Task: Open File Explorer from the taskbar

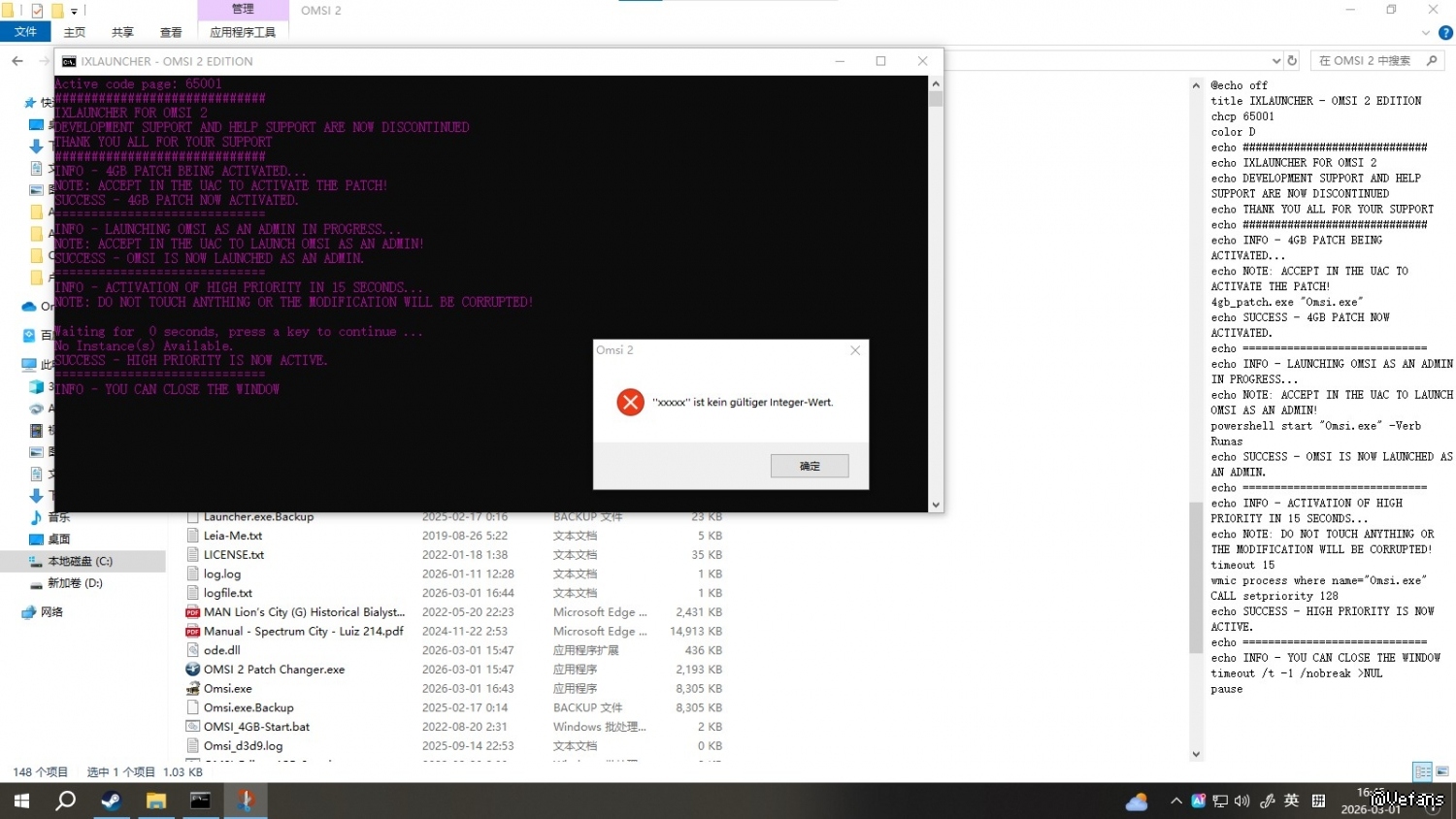Action: [156, 801]
